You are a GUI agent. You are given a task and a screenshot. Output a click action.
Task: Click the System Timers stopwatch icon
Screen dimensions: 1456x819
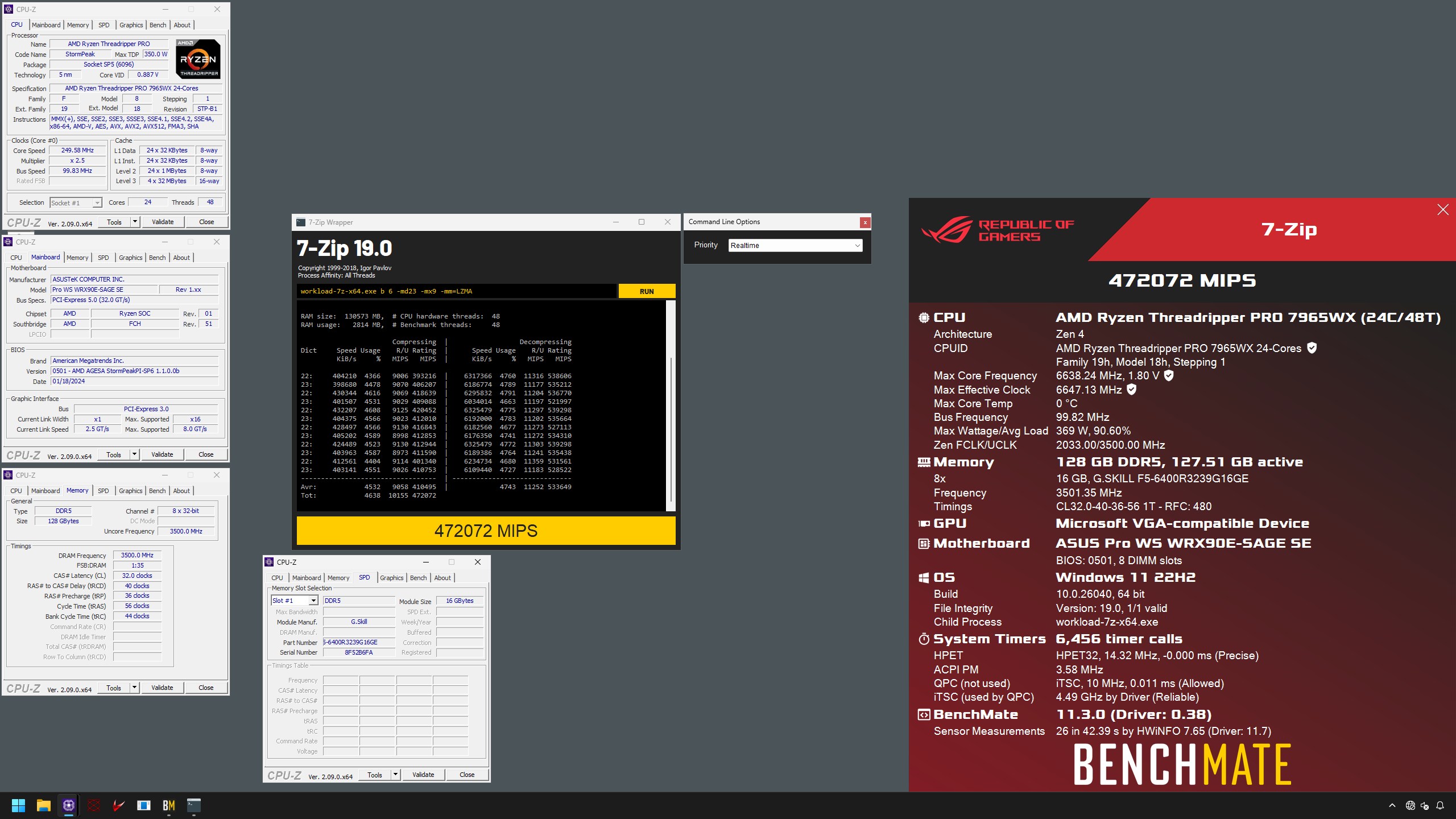click(x=924, y=639)
